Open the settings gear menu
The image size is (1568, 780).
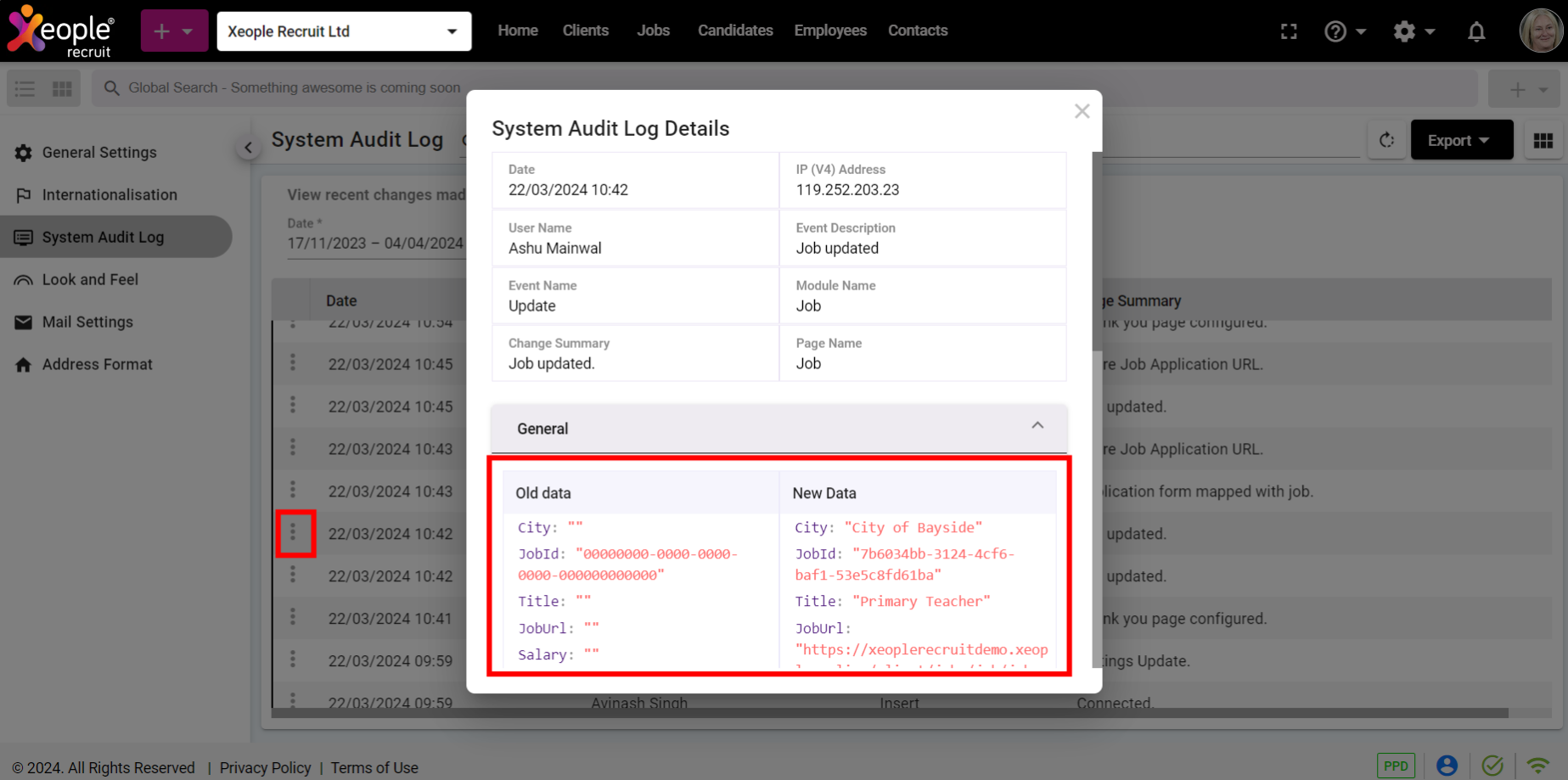pos(1413,31)
